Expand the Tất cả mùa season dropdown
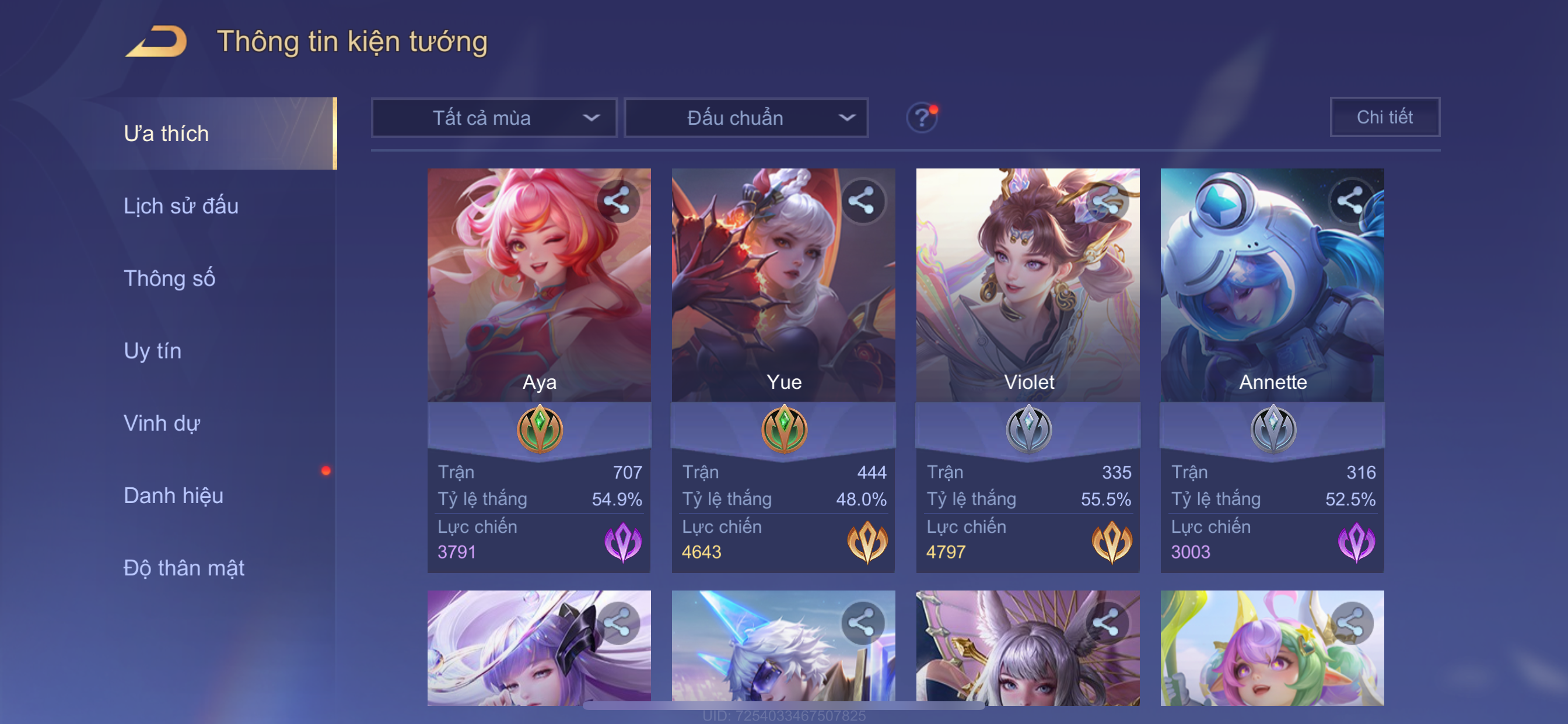The height and width of the screenshot is (724, 1568). click(494, 117)
